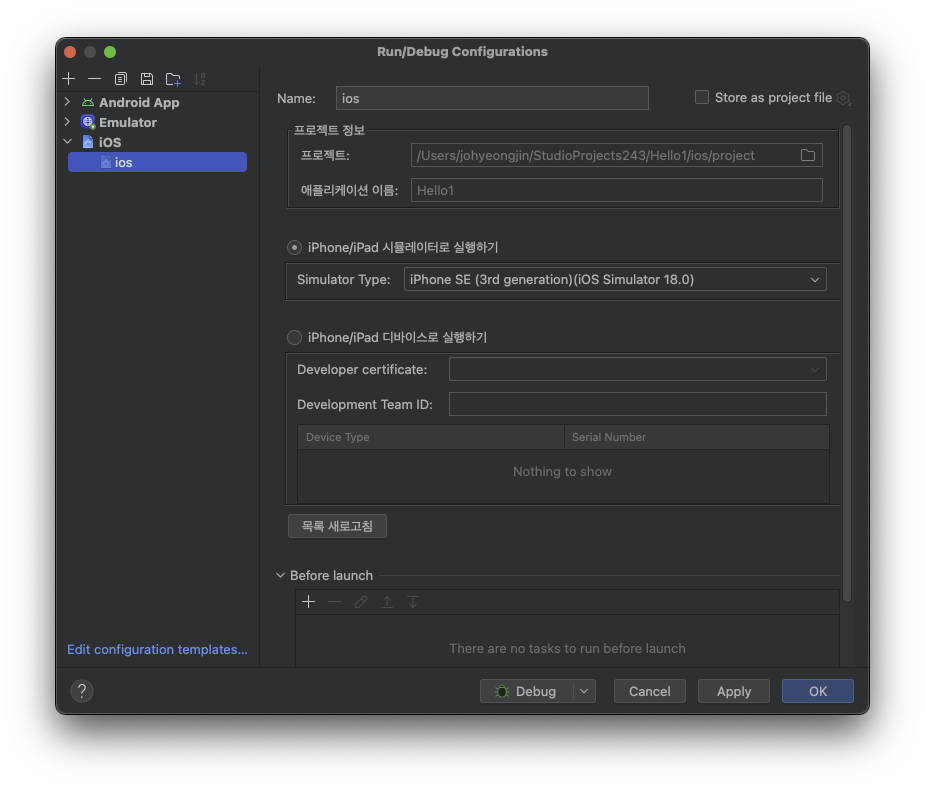
Task: Apply the configuration changes
Action: tap(734, 691)
